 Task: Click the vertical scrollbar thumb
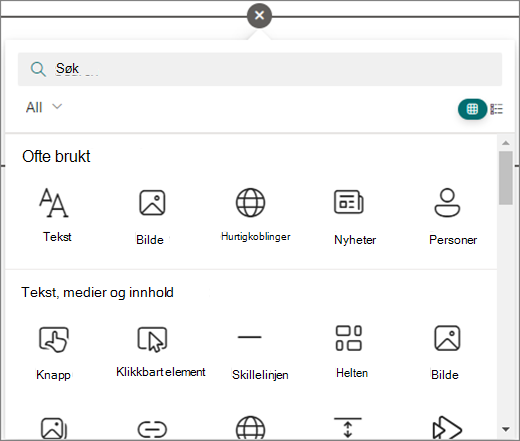click(506, 178)
